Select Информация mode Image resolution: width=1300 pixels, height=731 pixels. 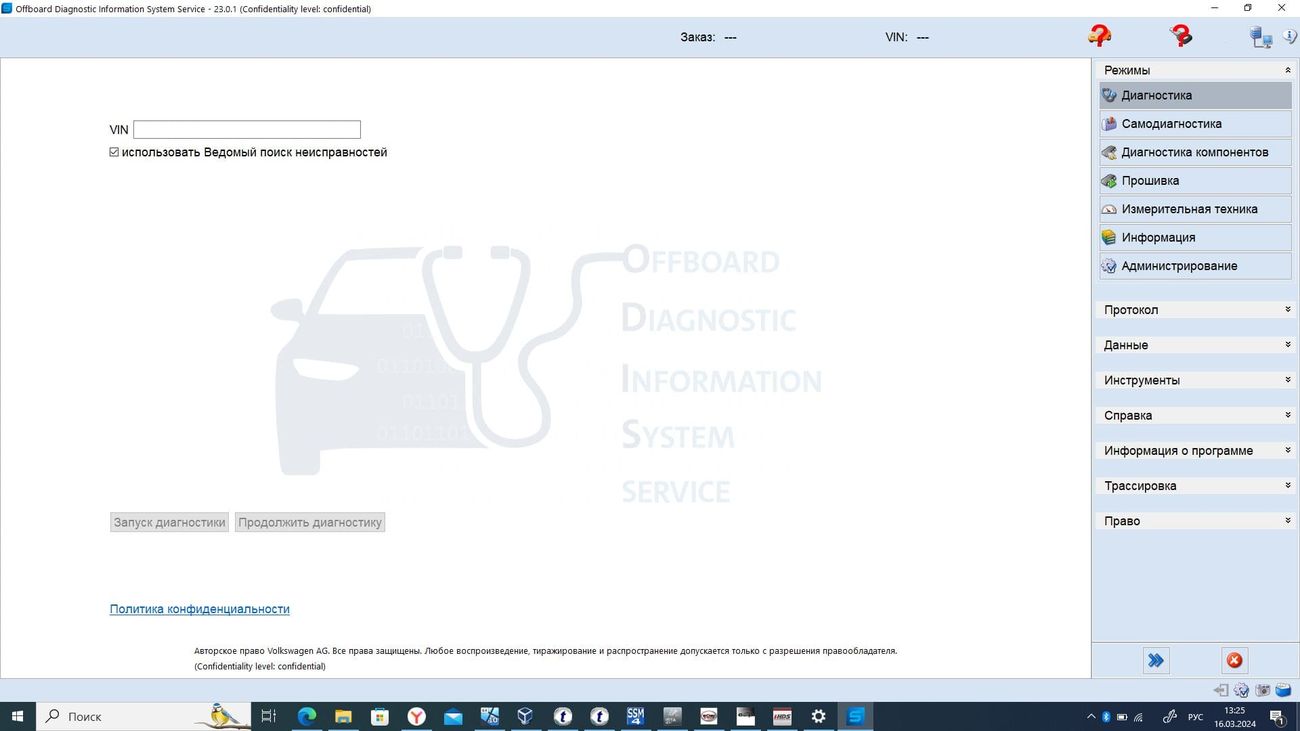(x=1195, y=237)
